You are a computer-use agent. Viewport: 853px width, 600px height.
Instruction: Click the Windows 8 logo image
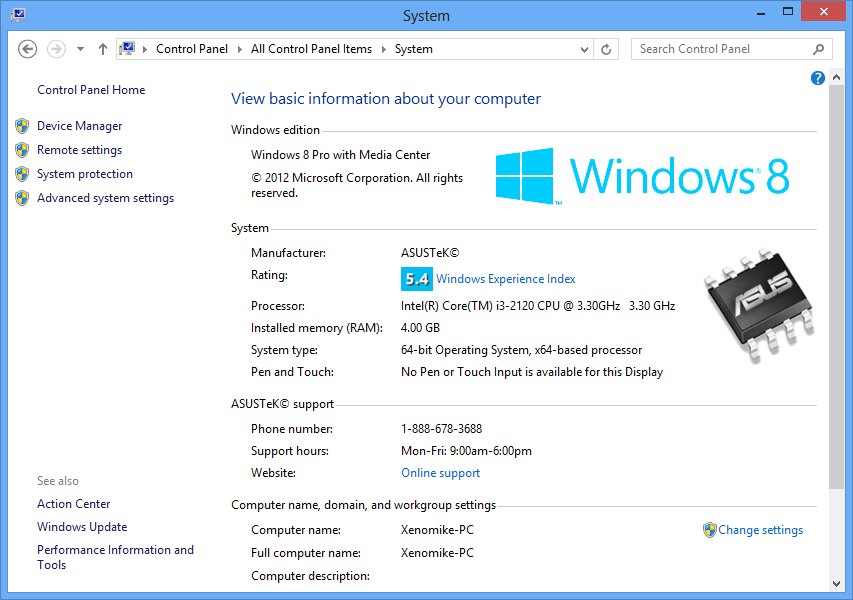pos(642,176)
